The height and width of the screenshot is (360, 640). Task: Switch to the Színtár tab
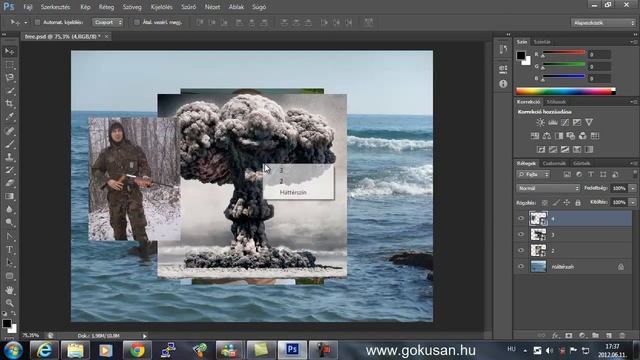(542, 42)
